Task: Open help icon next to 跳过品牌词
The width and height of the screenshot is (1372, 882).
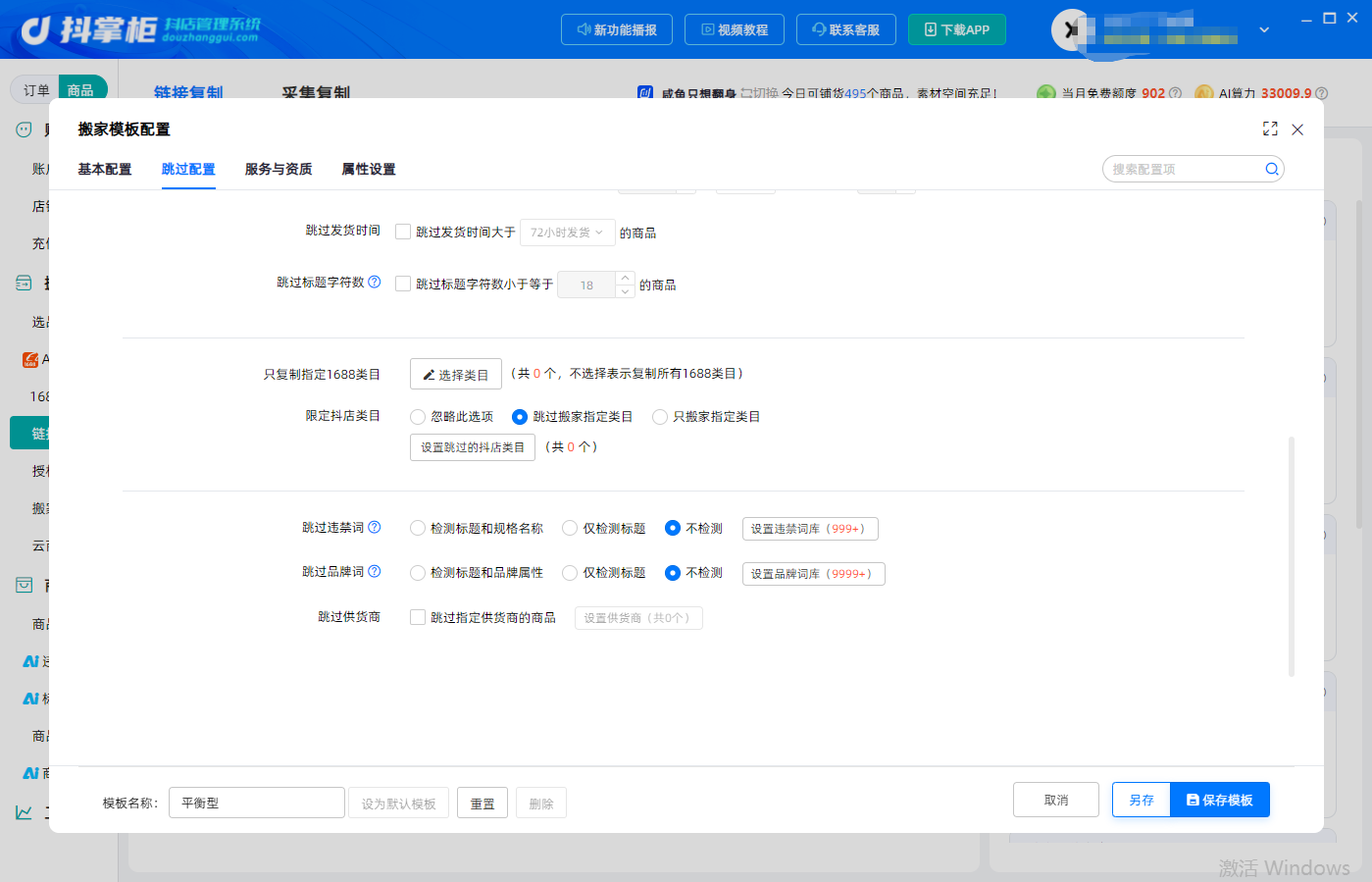Action: (375, 572)
